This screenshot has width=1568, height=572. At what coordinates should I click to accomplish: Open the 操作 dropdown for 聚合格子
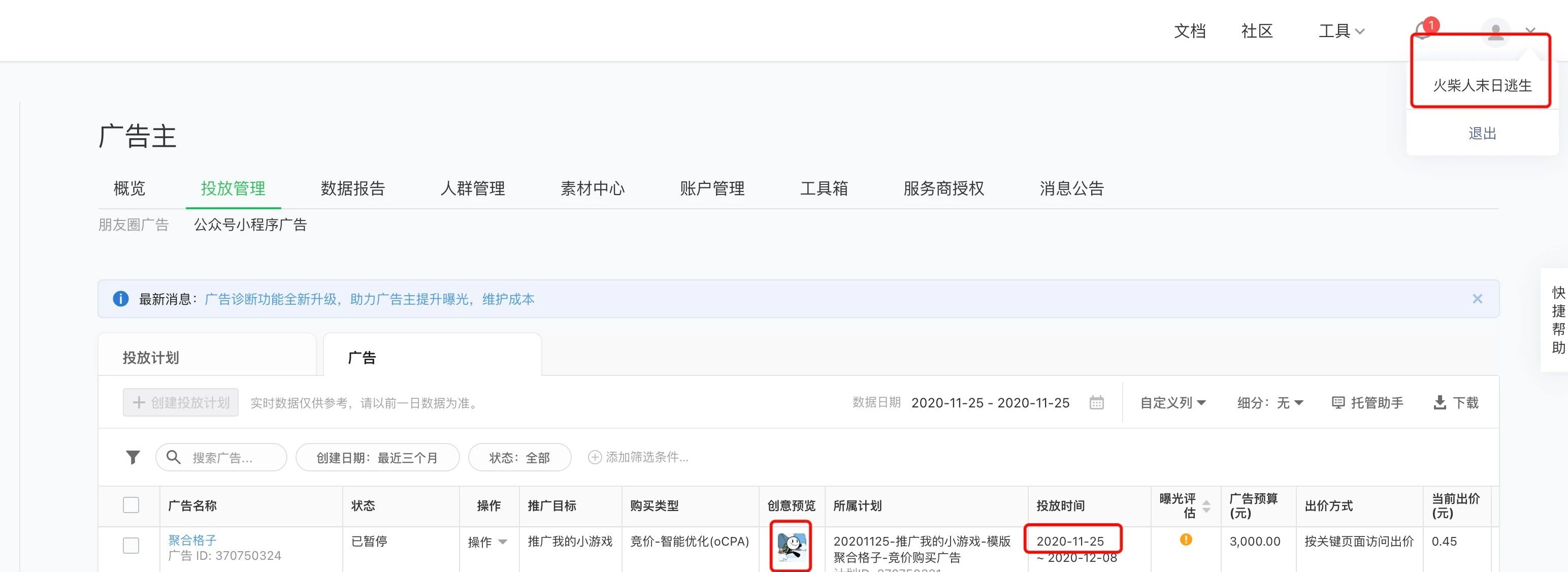click(487, 542)
